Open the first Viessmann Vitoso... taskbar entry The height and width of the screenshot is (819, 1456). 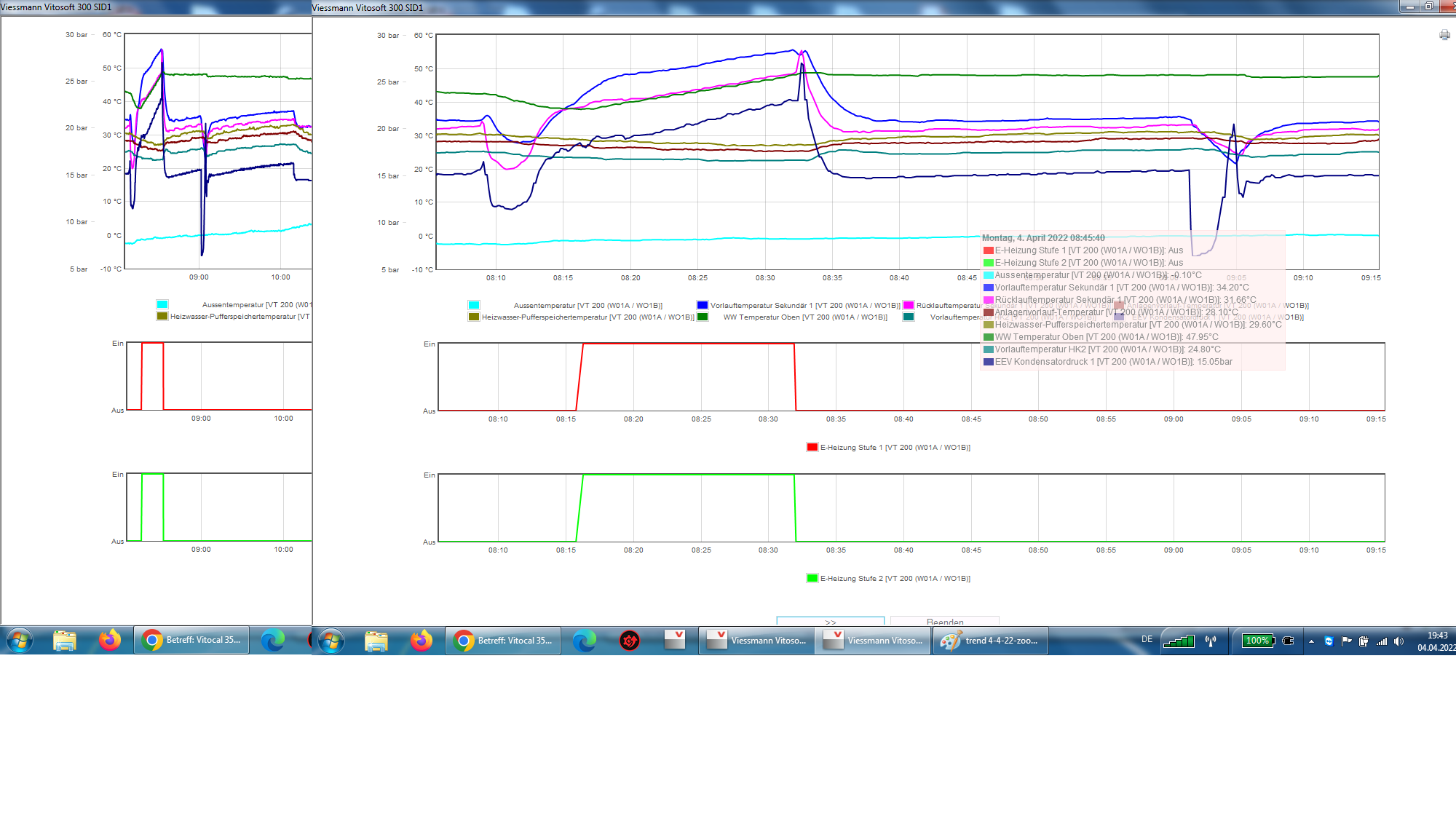click(756, 641)
